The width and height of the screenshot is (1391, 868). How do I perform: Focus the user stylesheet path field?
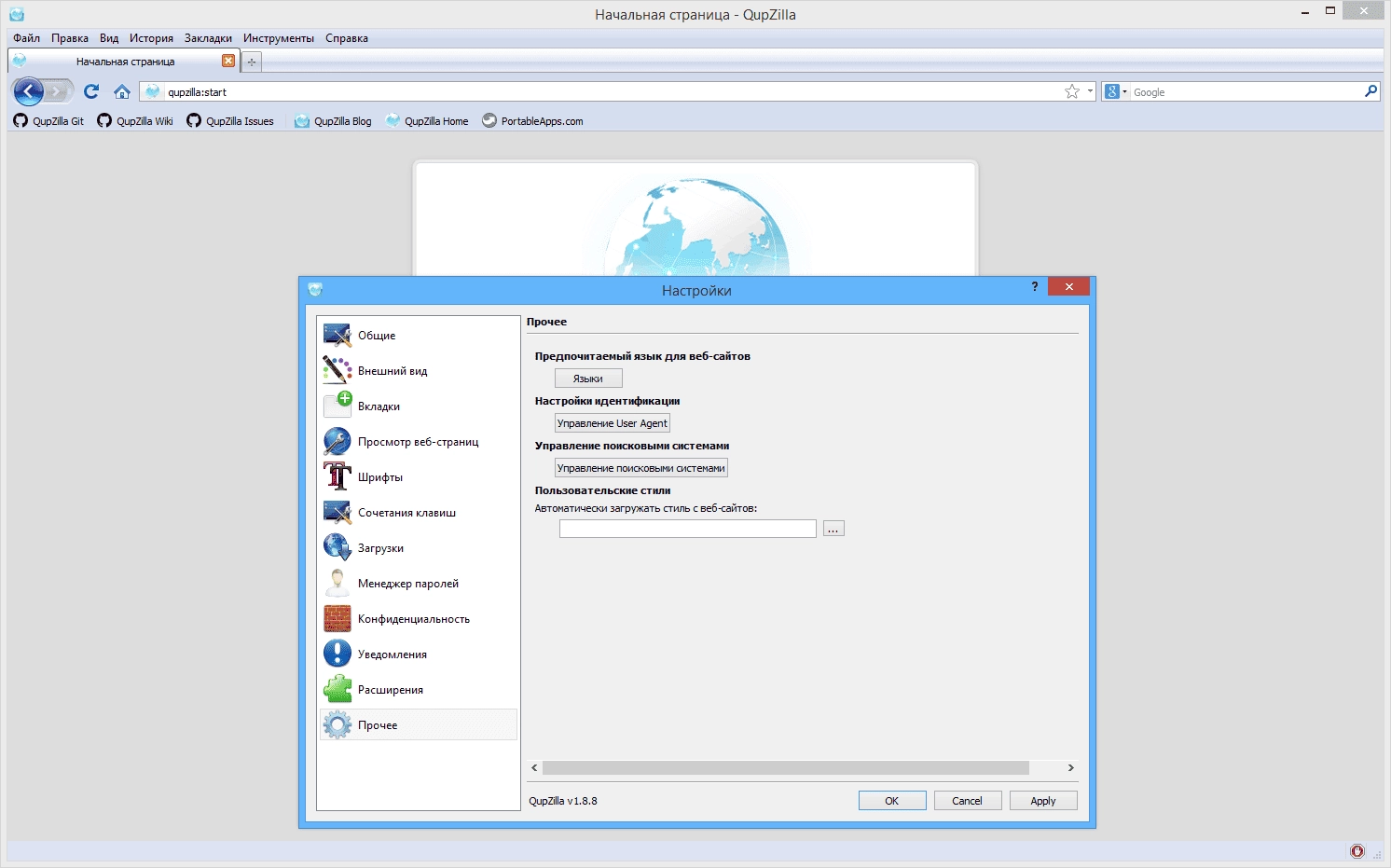point(688,529)
